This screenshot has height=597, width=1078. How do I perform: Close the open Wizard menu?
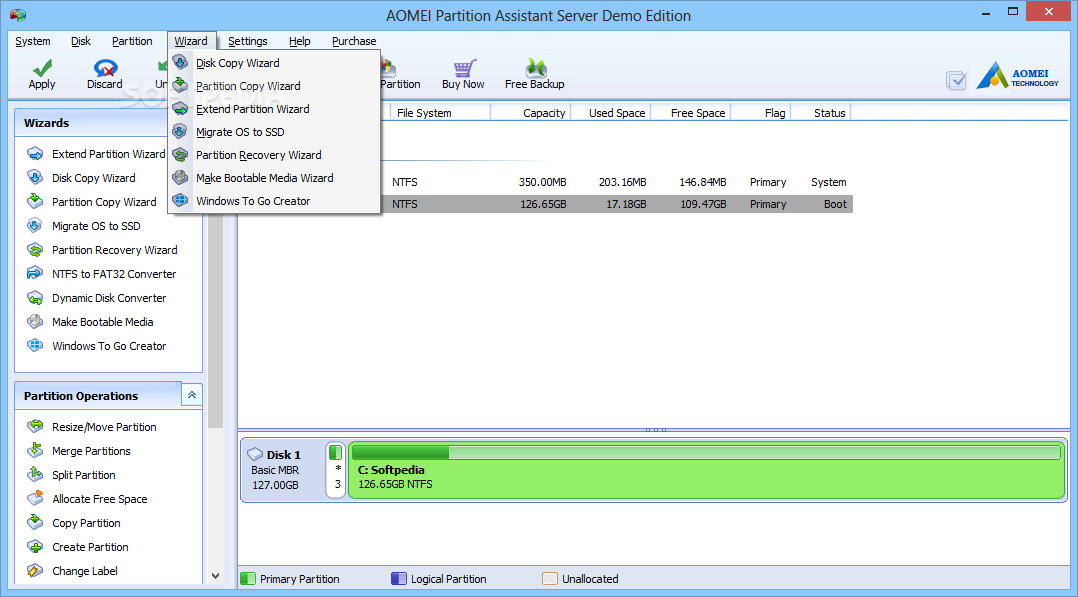point(191,41)
